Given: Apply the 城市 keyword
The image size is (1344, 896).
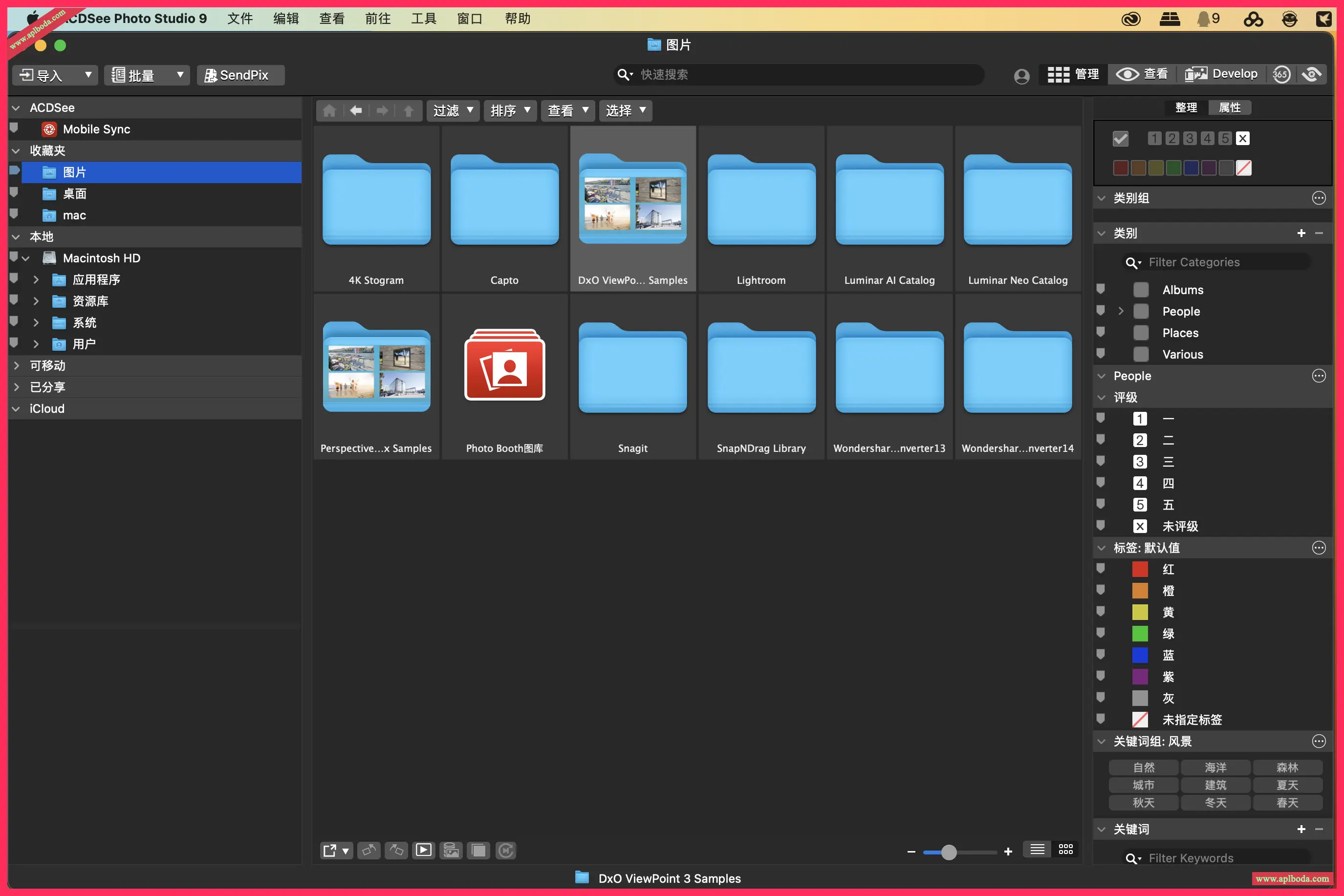Looking at the screenshot, I should pos(1143,785).
